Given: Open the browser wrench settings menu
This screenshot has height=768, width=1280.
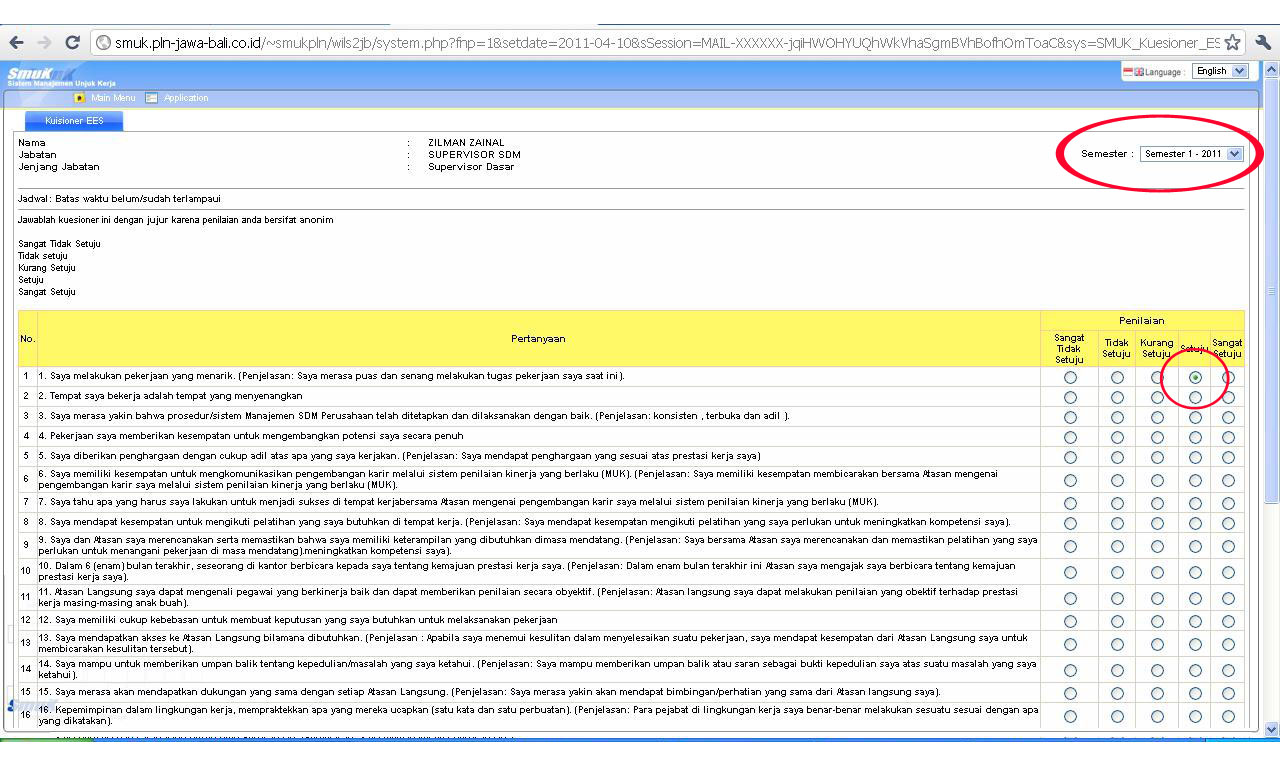Looking at the screenshot, I should [x=1263, y=42].
